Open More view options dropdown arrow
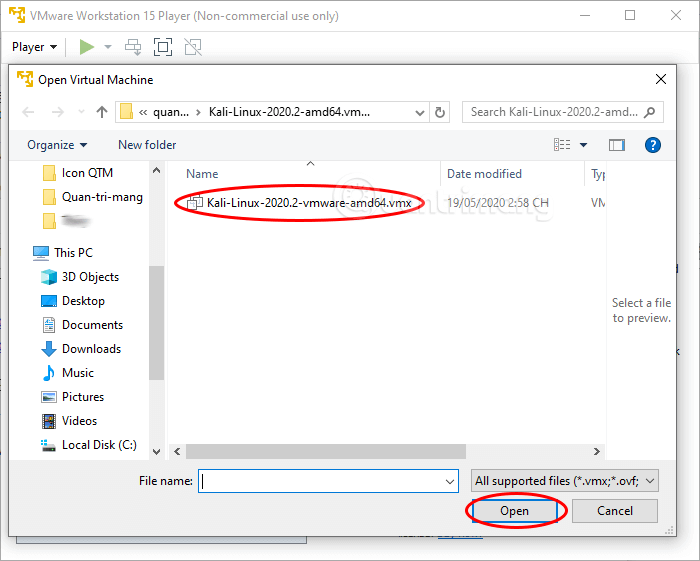700x561 pixels. [x=583, y=145]
